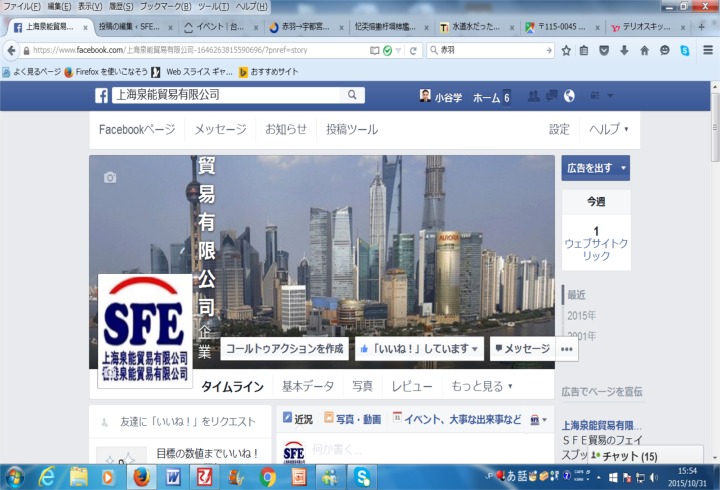This screenshot has width=720, height=490.
Task: Select the 基本データ tab
Action: coord(308,387)
